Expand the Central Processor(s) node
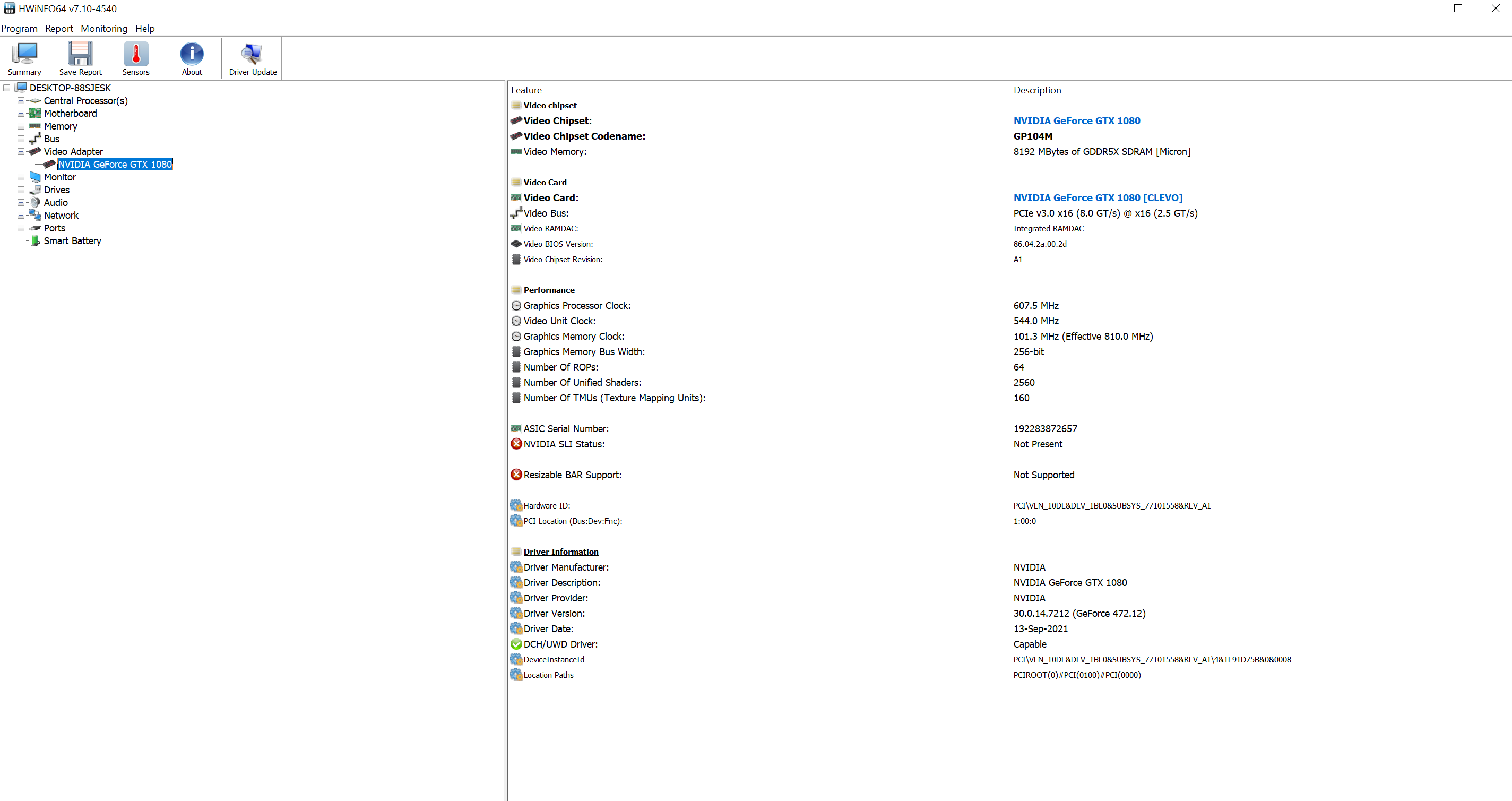1512x801 pixels. pos(21,100)
